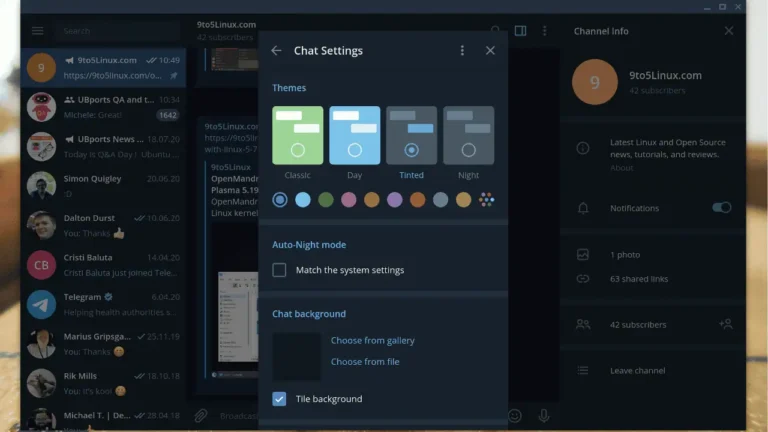This screenshot has height=432, width=768.
Task: Click the photo icon beside 1 photo
Action: coord(583,255)
